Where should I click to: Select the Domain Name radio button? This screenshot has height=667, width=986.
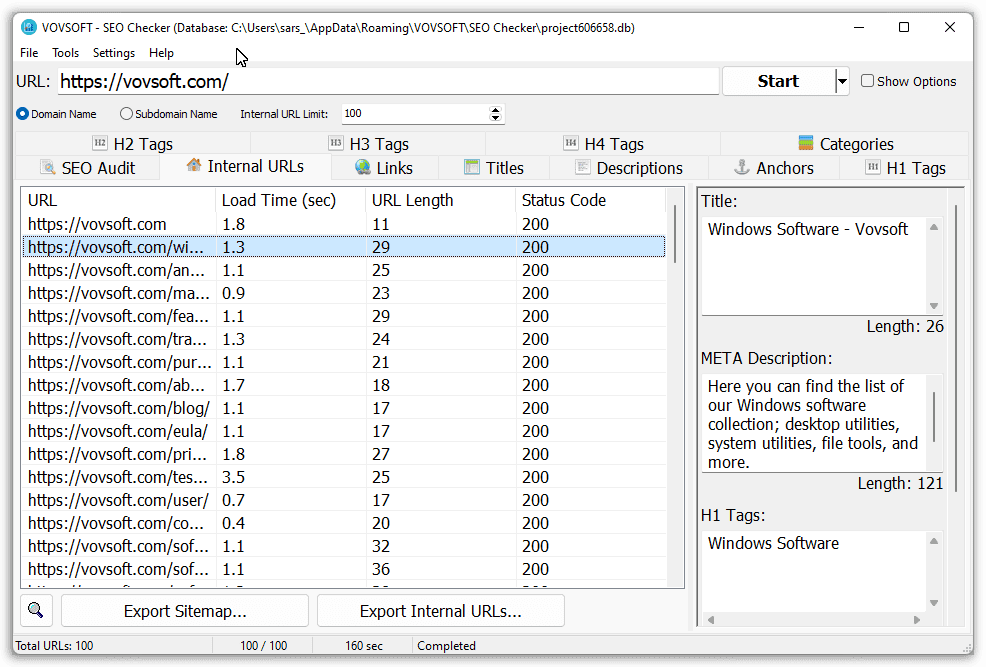coord(23,114)
